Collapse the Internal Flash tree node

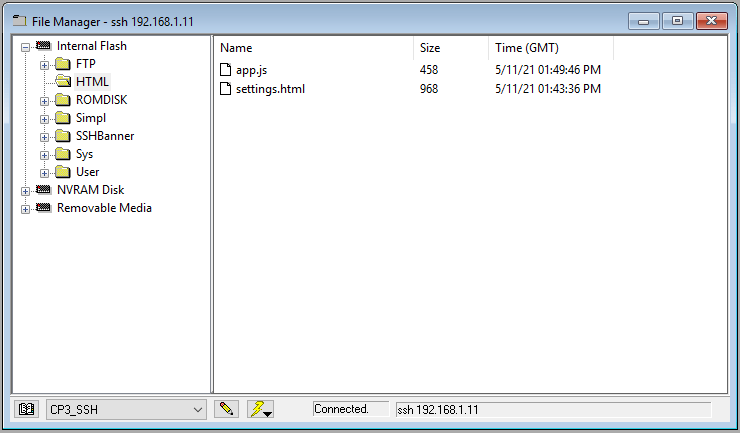(26, 46)
